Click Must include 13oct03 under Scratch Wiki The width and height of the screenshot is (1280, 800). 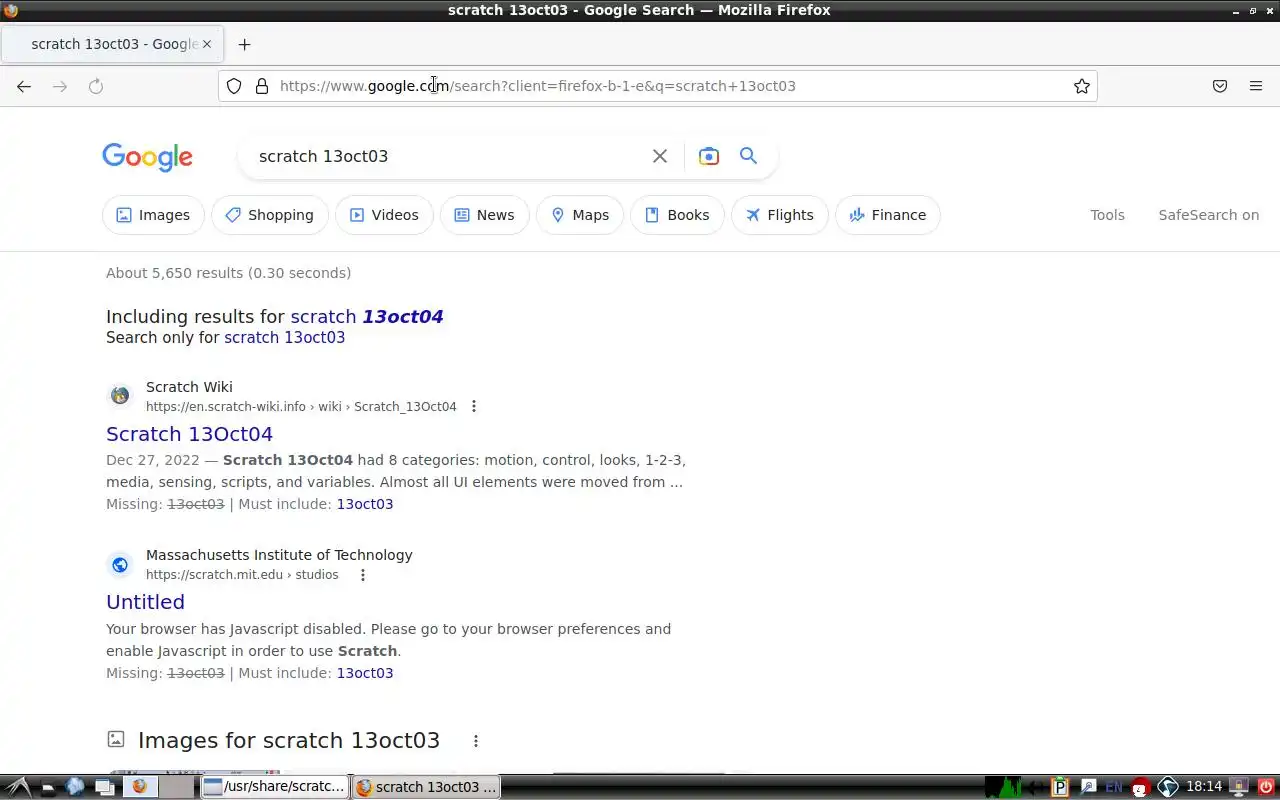(365, 504)
